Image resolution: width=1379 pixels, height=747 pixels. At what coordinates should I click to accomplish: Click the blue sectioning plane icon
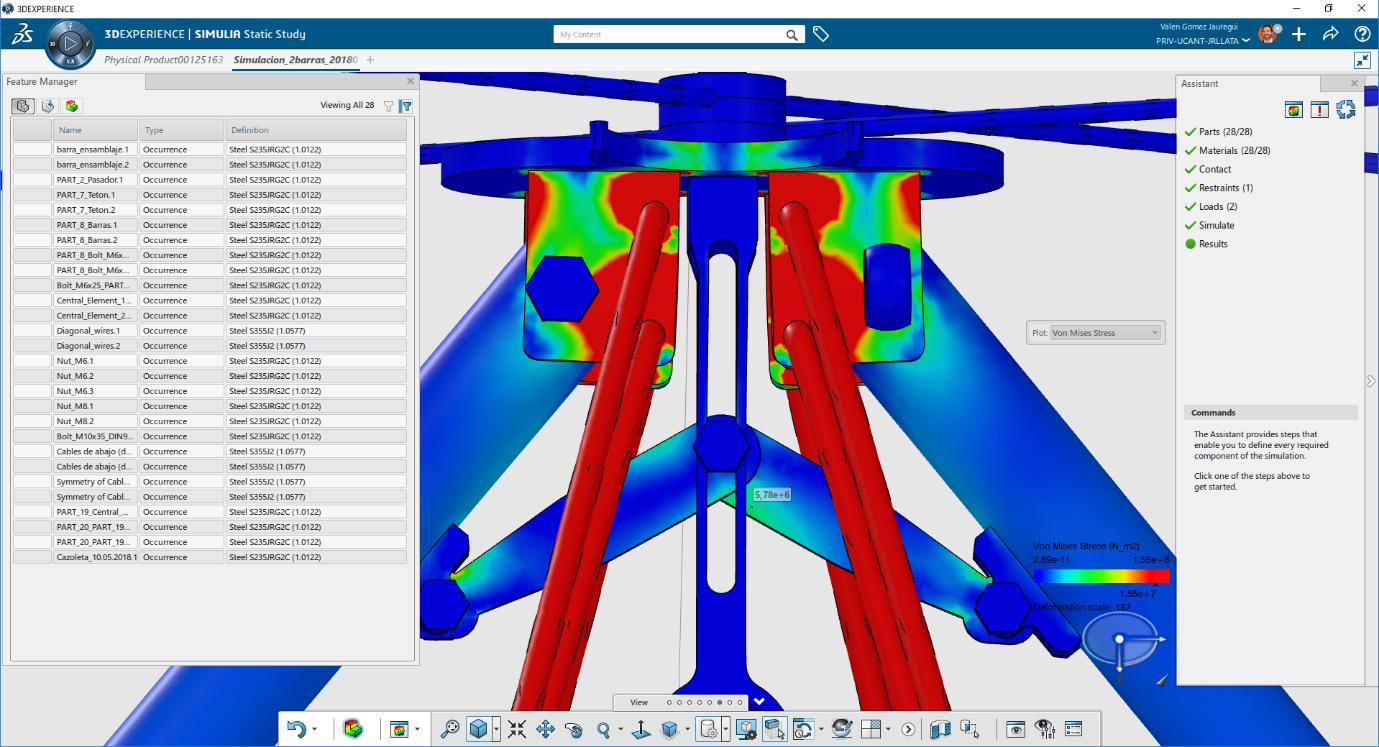tap(940, 730)
